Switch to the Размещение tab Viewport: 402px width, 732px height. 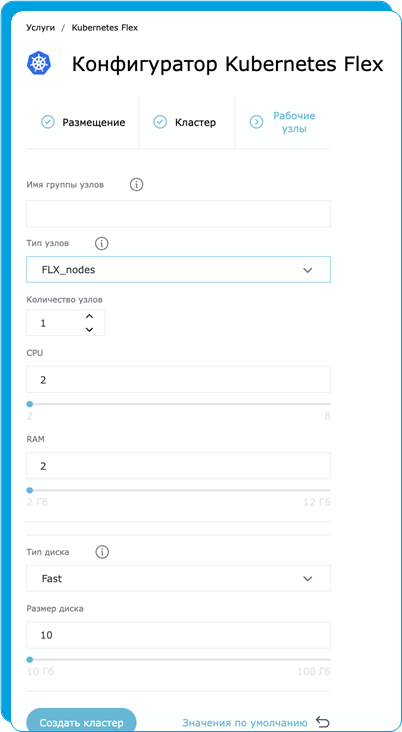tap(83, 122)
